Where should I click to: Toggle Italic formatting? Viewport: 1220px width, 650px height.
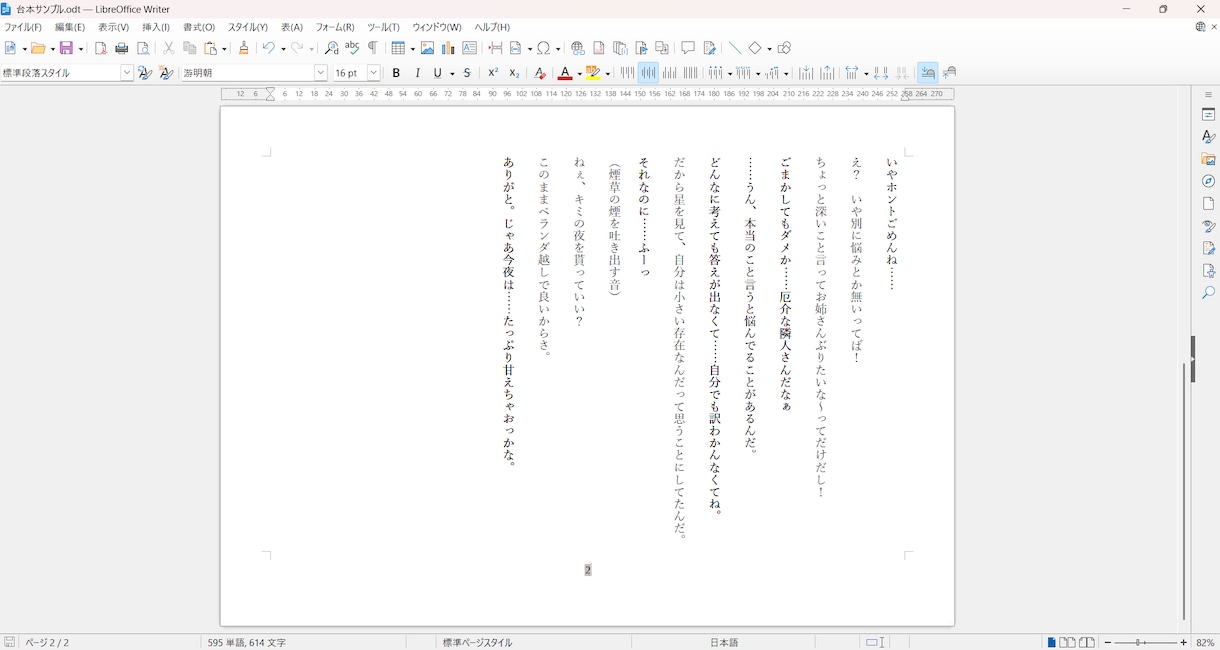[x=417, y=73]
